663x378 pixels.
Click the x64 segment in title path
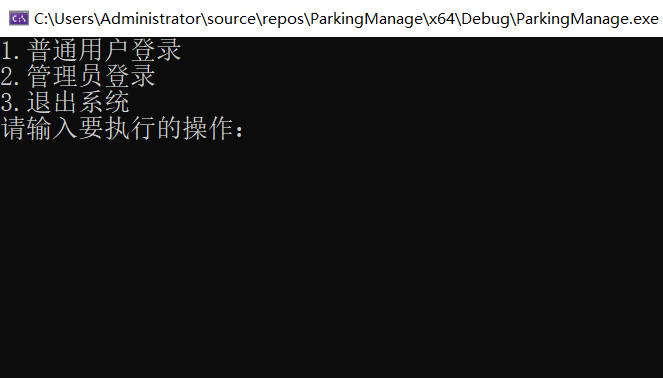coord(442,19)
